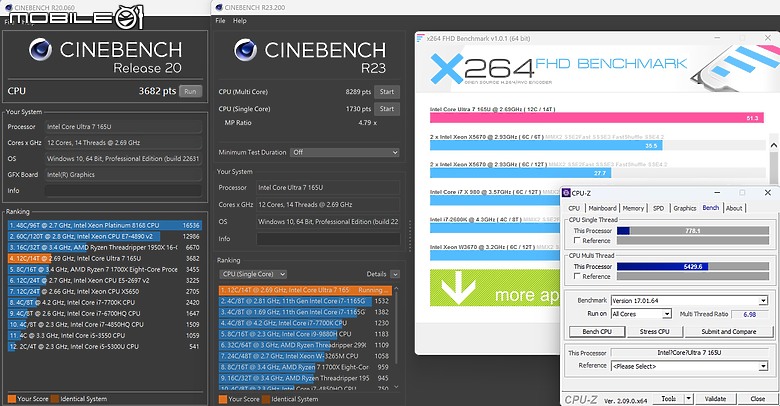Select the Bench tab in CPU-Z
Viewport: 780px width, 406px height.
point(711,208)
